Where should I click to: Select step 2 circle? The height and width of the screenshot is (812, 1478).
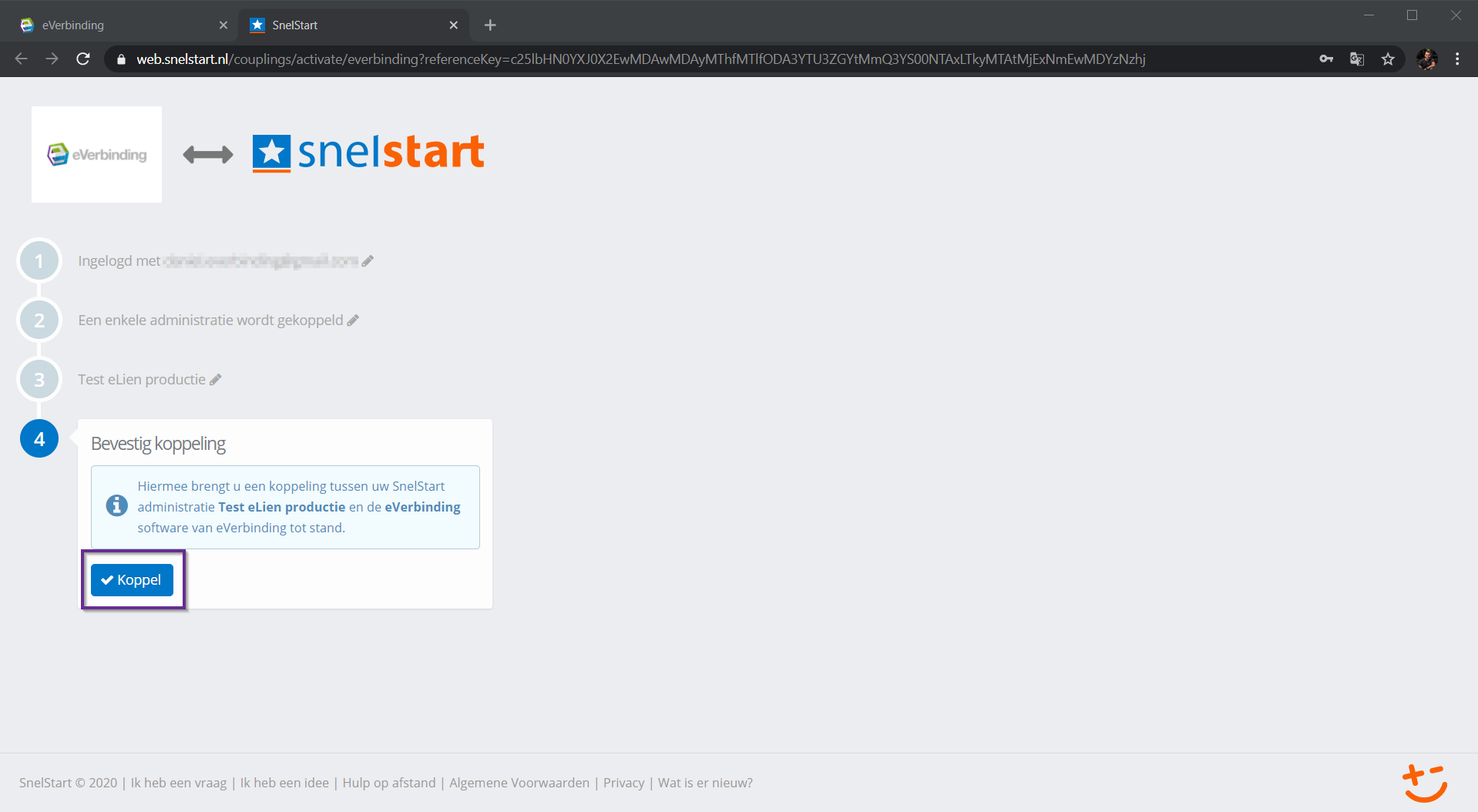coord(39,320)
